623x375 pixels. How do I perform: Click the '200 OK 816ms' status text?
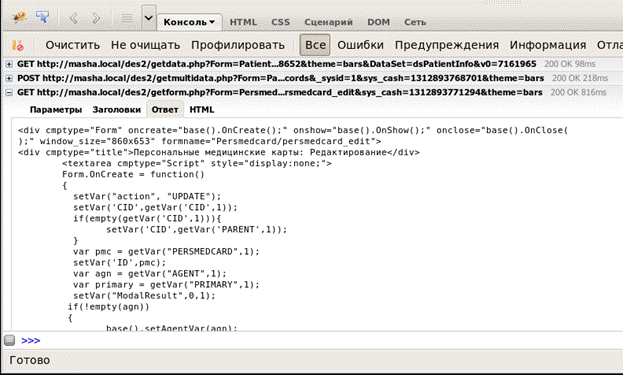point(578,93)
